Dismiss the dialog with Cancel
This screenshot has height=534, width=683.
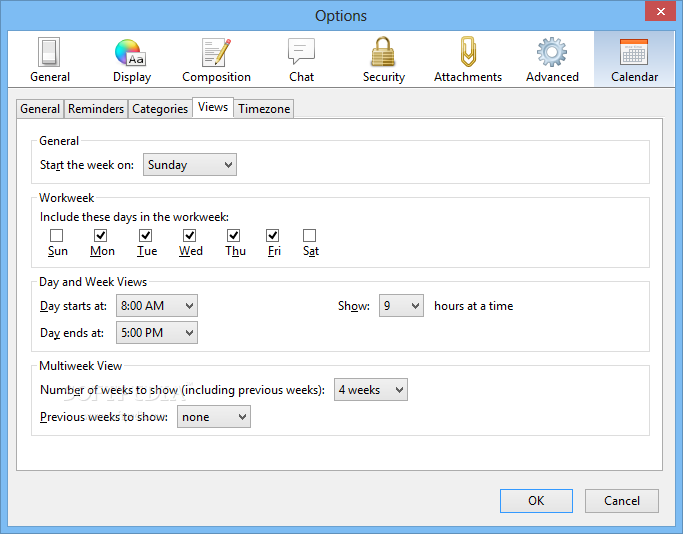[622, 501]
